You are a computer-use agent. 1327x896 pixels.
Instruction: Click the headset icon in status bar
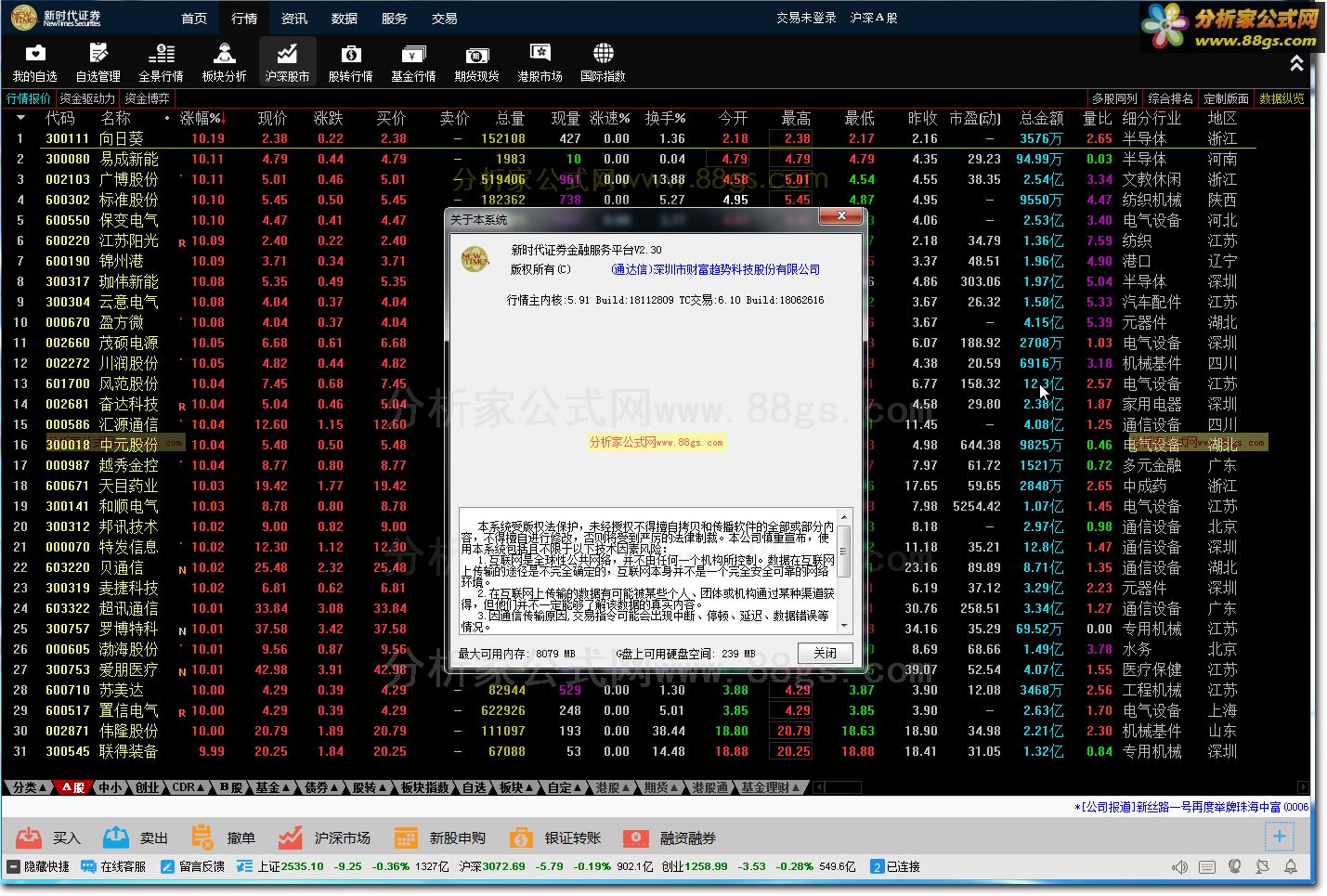[1235, 866]
